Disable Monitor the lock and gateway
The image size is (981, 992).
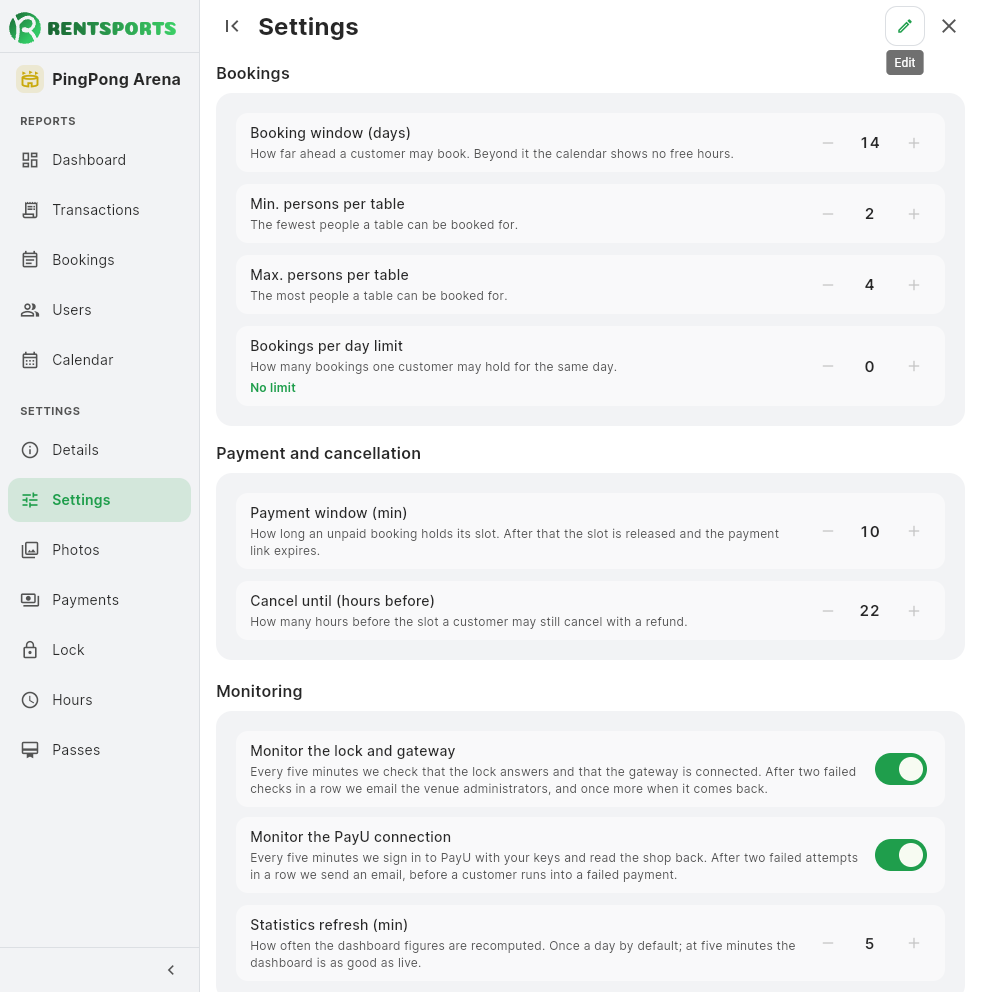click(901, 769)
